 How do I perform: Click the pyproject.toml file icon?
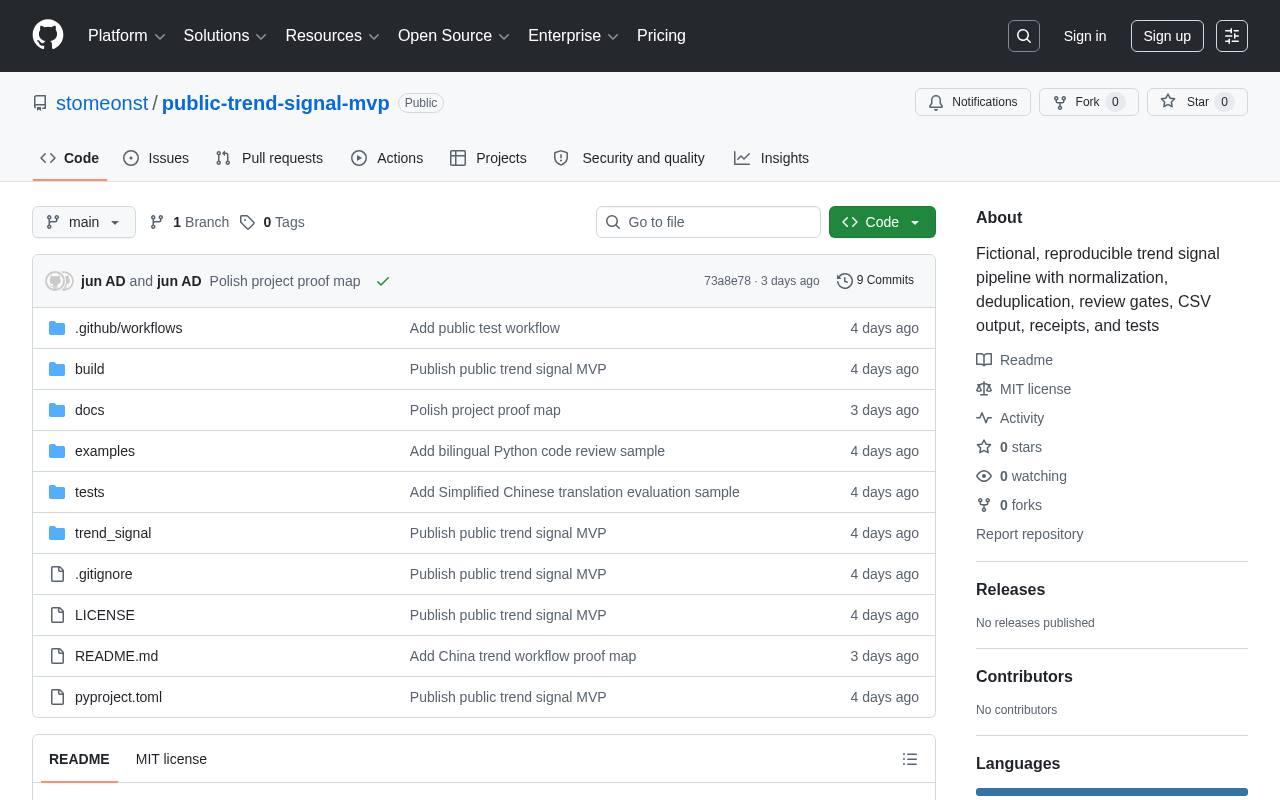coord(57,697)
